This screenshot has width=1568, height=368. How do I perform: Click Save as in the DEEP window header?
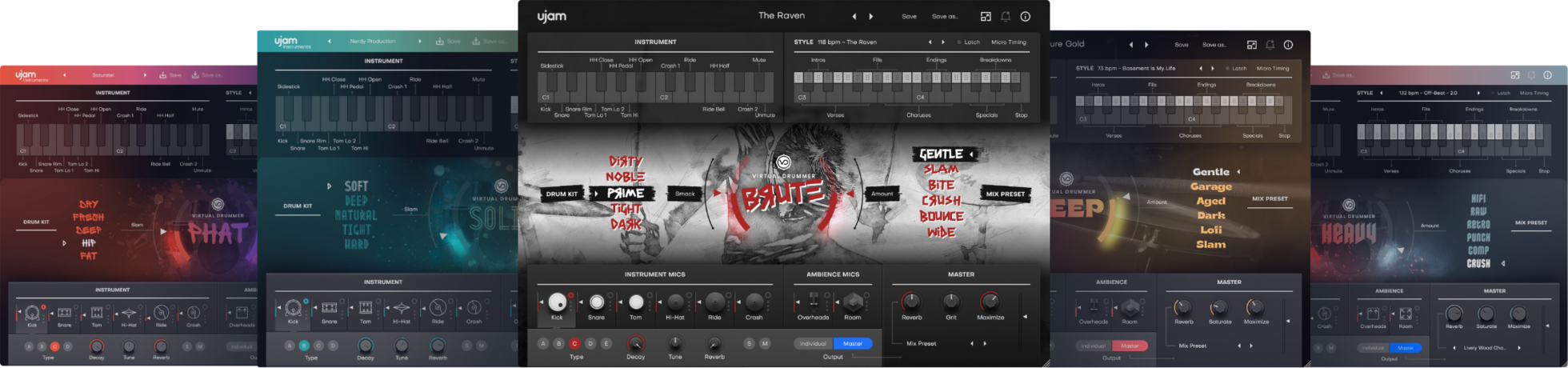tap(1214, 45)
